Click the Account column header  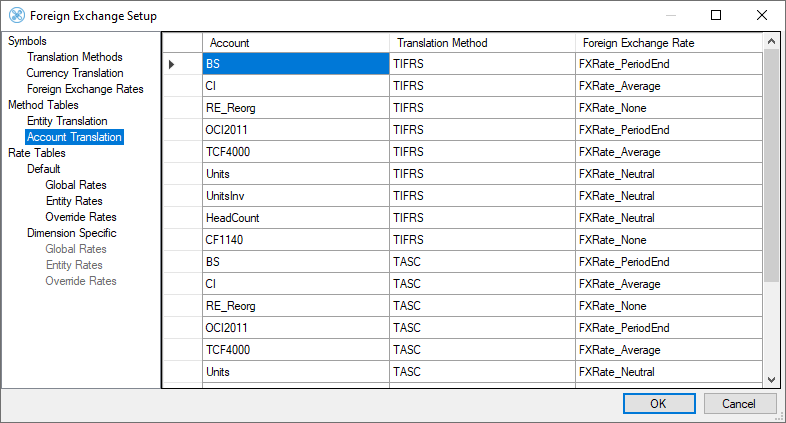tap(296, 43)
